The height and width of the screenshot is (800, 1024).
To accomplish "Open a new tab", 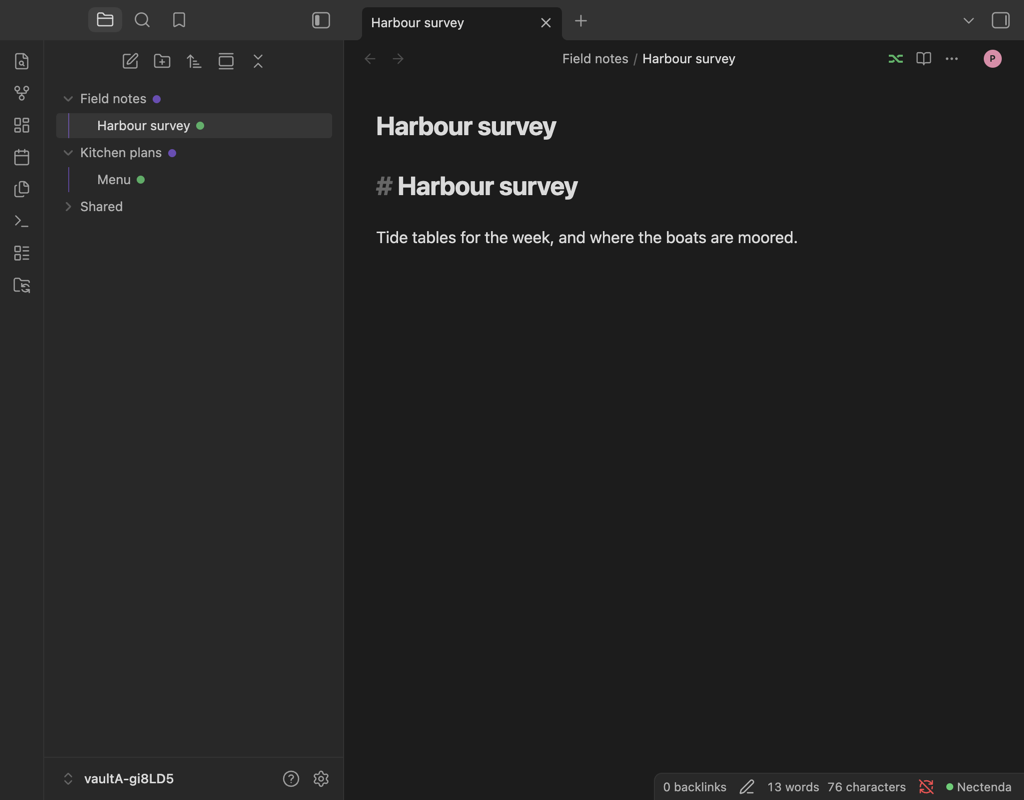I will pyautogui.click(x=581, y=21).
